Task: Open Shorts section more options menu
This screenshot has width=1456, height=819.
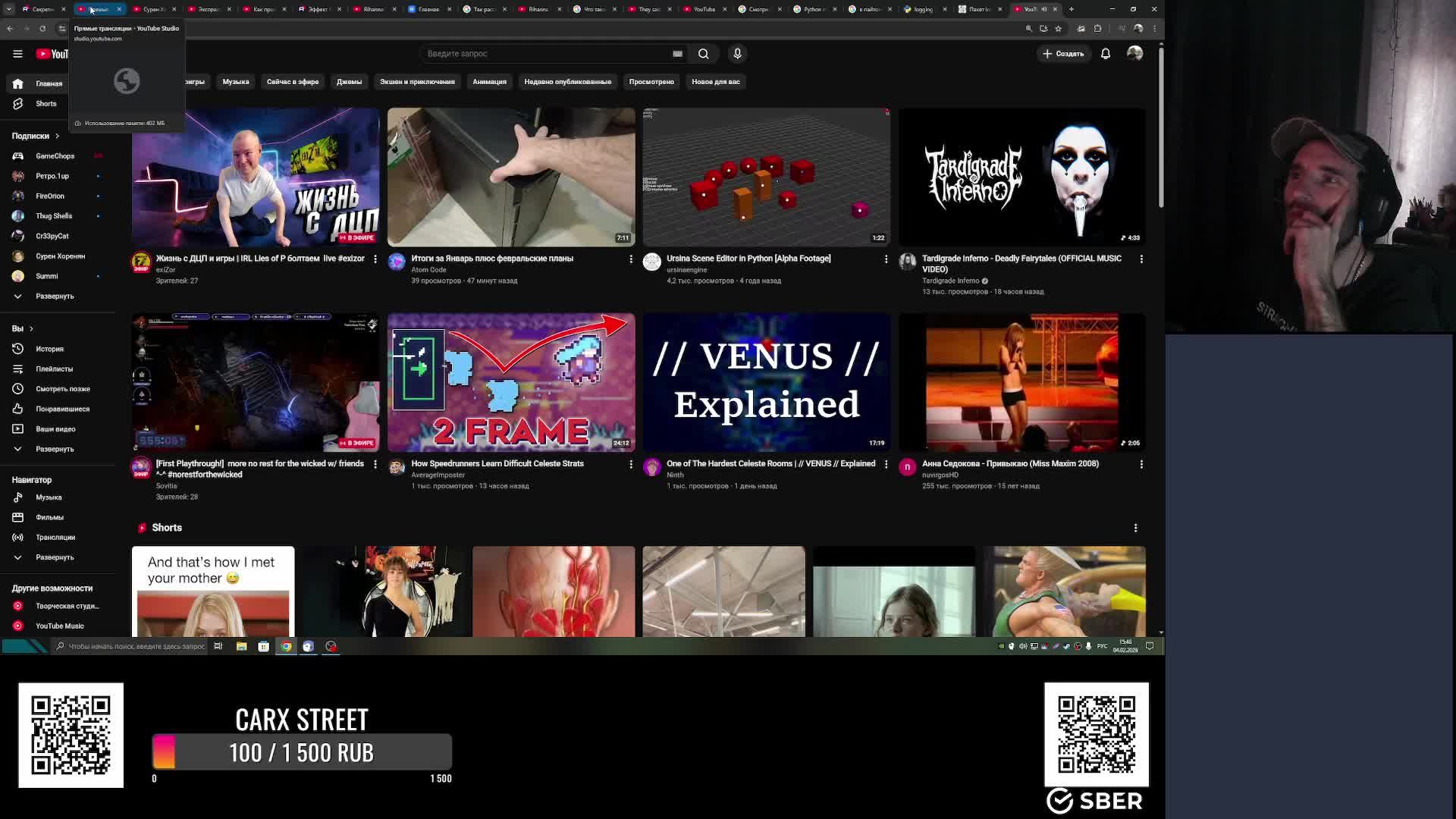Action: point(1135,528)
